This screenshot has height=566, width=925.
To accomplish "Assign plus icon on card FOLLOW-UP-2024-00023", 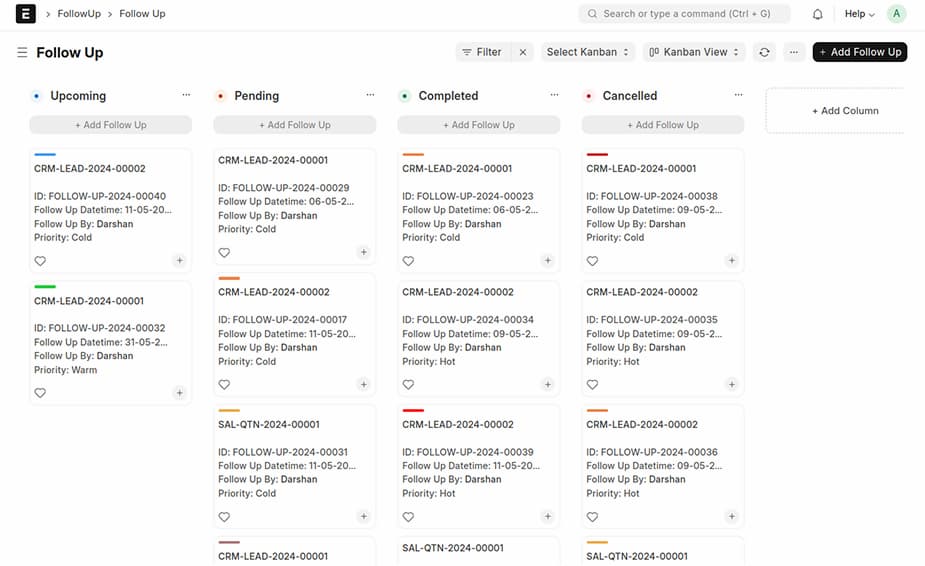I will [547, 260].
